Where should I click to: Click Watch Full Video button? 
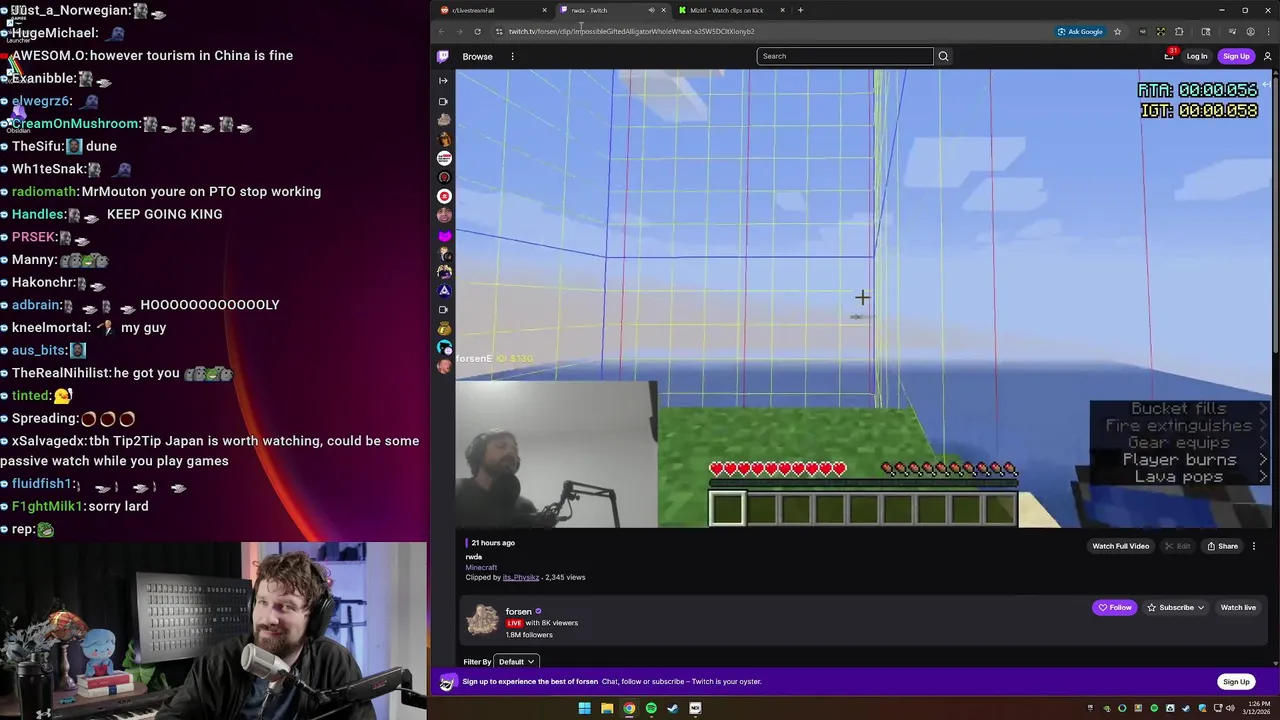tap(1120, 546)
